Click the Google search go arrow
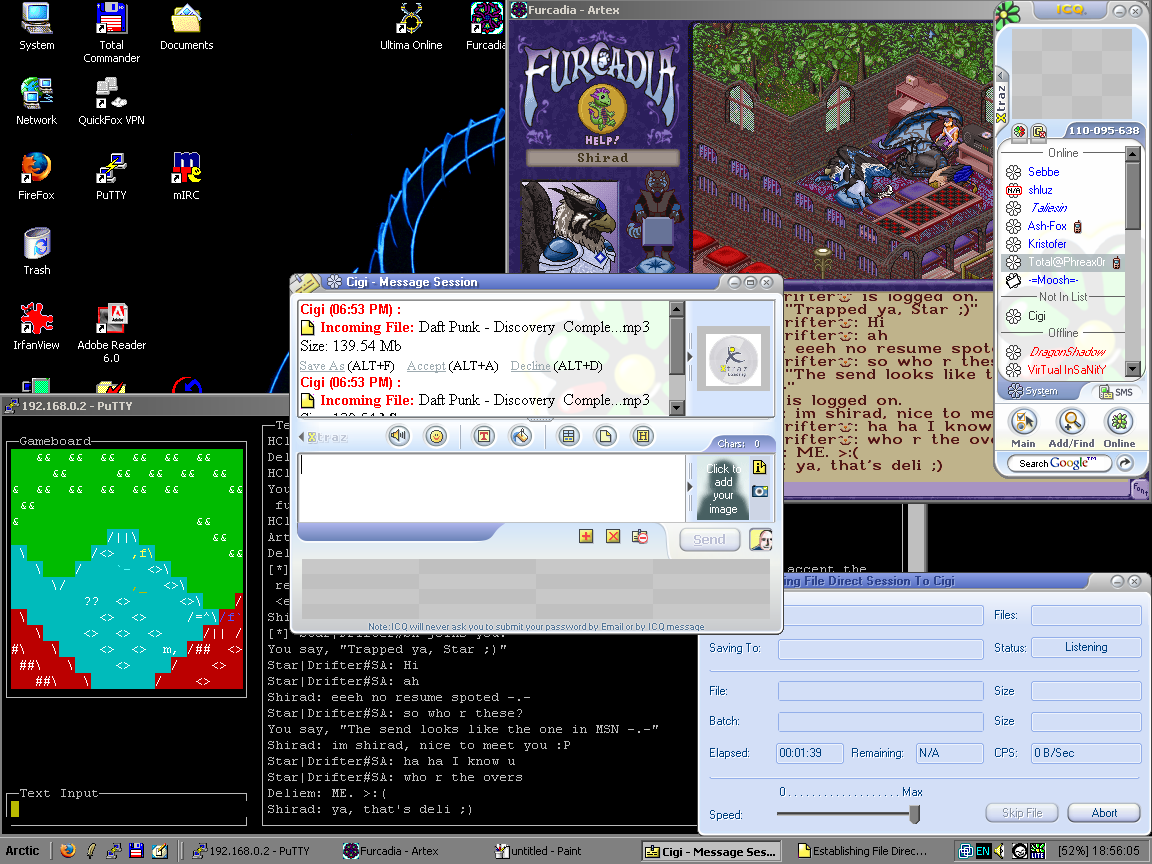The image size is (1152, 864). click(x=1125, y=463)
